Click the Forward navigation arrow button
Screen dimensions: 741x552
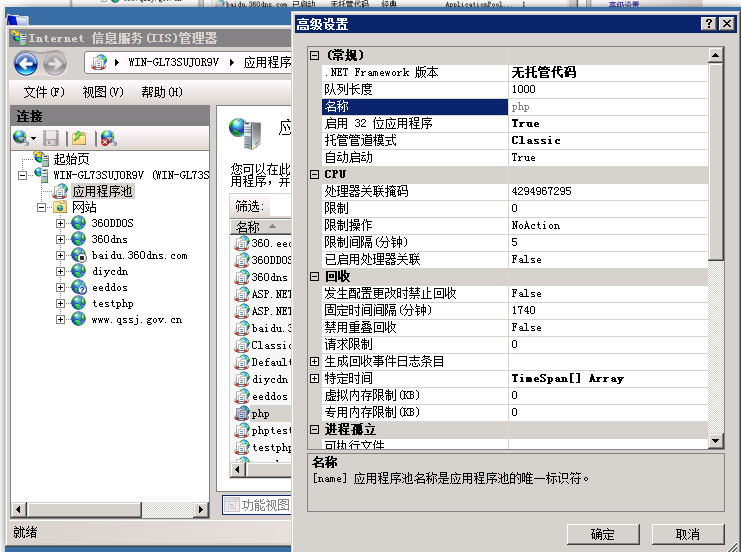[x=55, y=64]
